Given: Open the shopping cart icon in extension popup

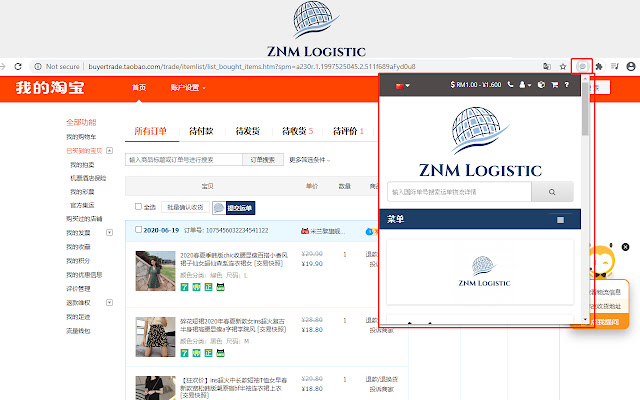Looking at the screenshot, I should click(555, 84).
